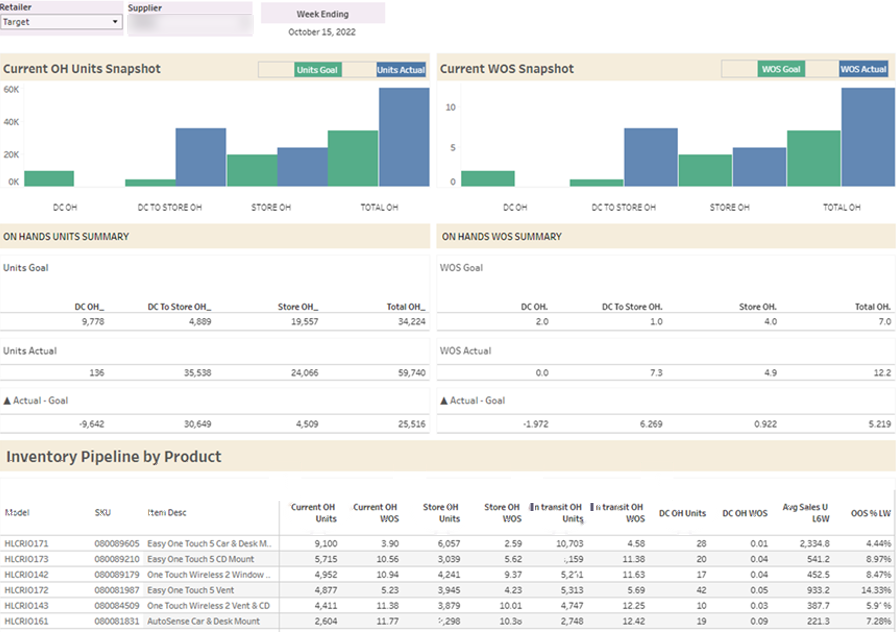Click 'AutoSense Car & Desk Mount' description
Screen dimensions: 896x632
pos(203,621)
